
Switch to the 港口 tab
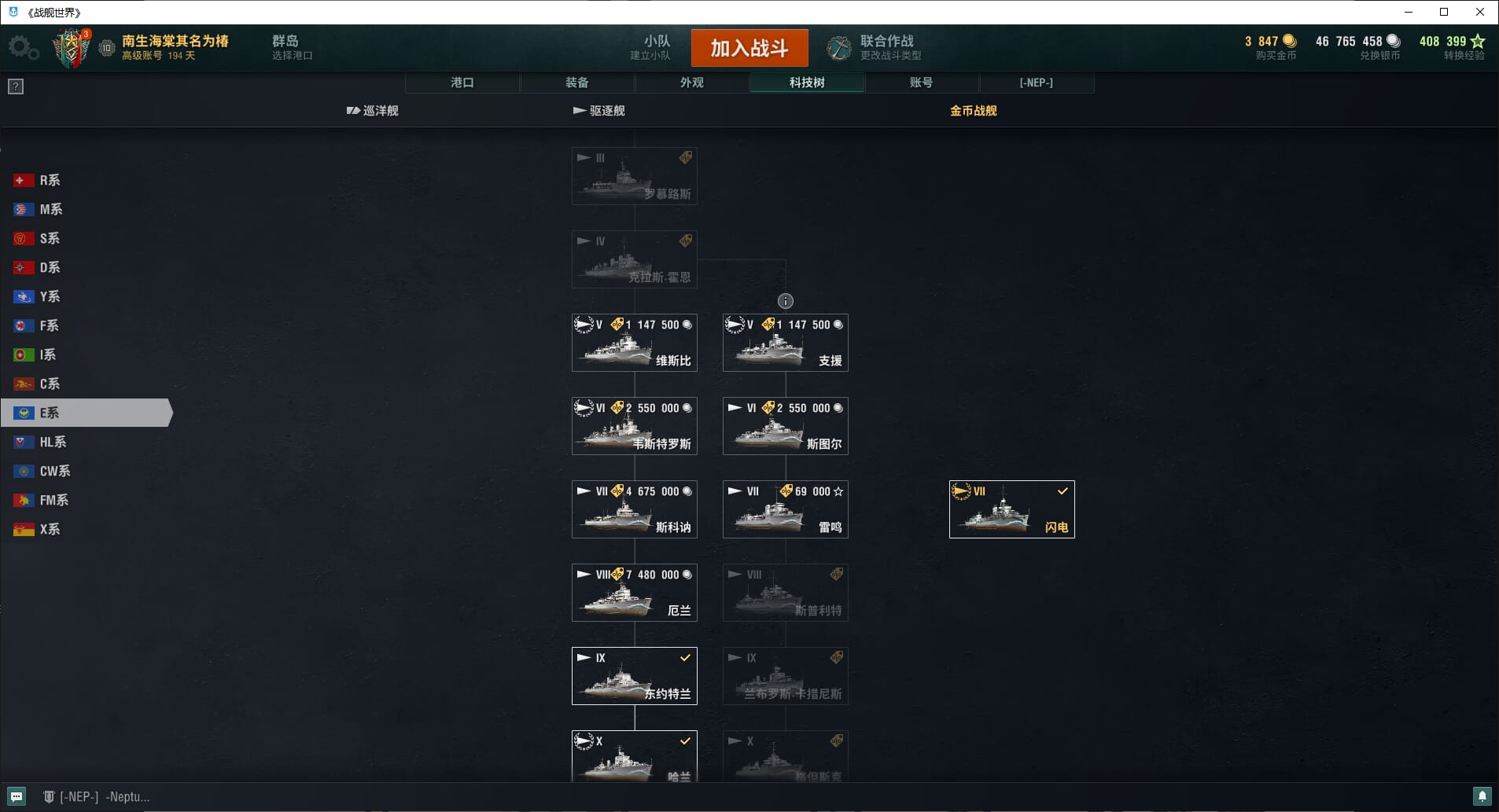click(x=462, y=83)
